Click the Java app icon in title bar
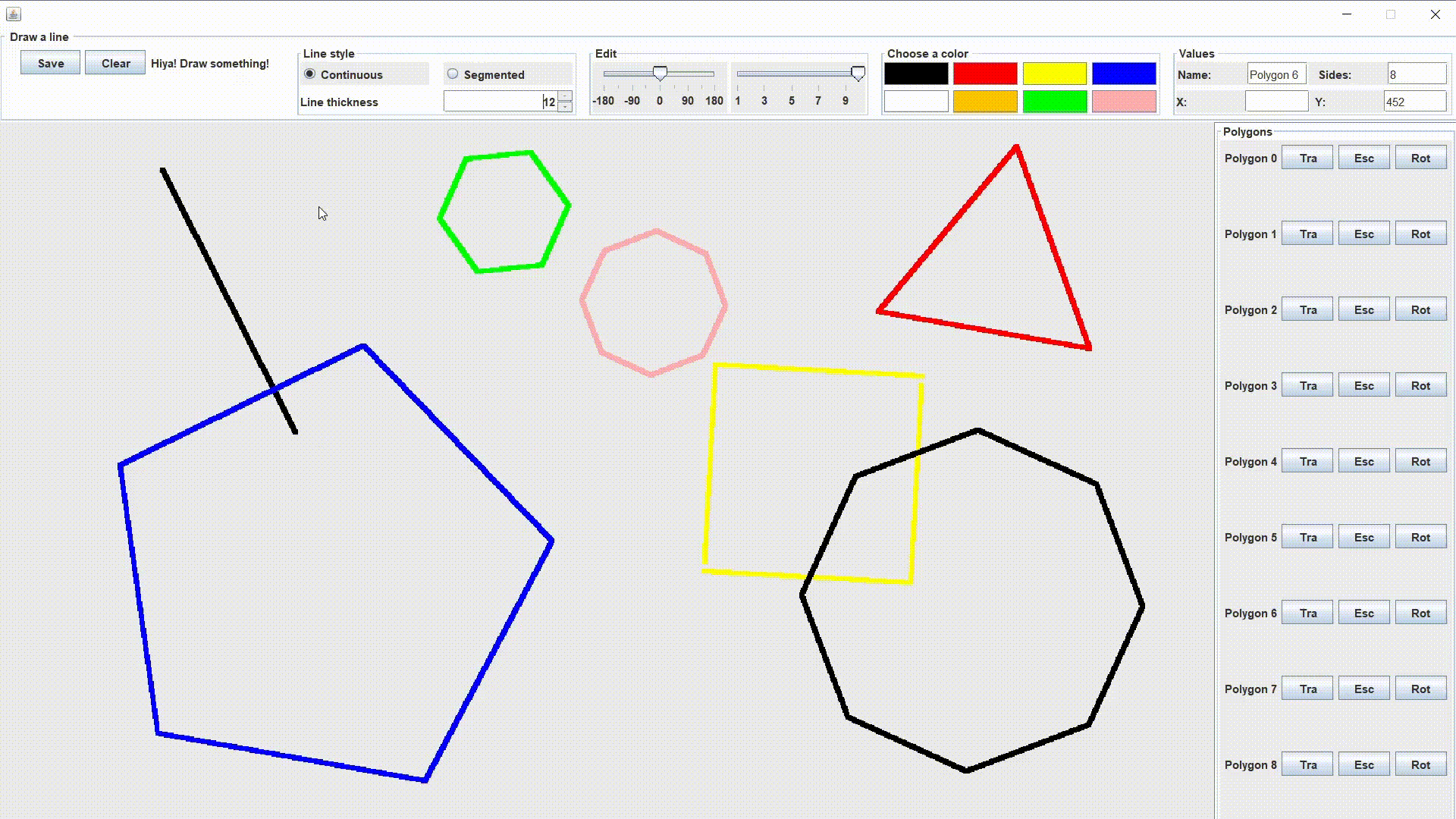Screen dimensions: 1456x819 pos(13,14)
